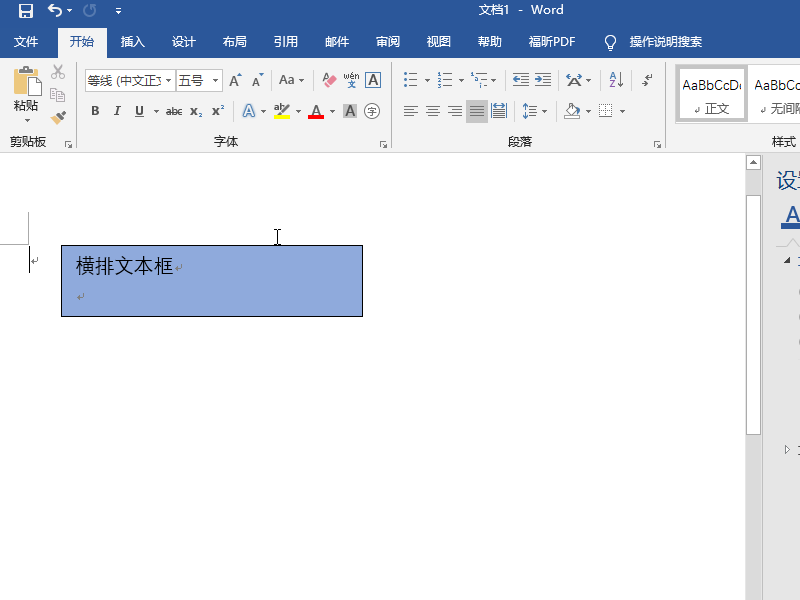Switch to the 布局 tab

pos(235,42)
